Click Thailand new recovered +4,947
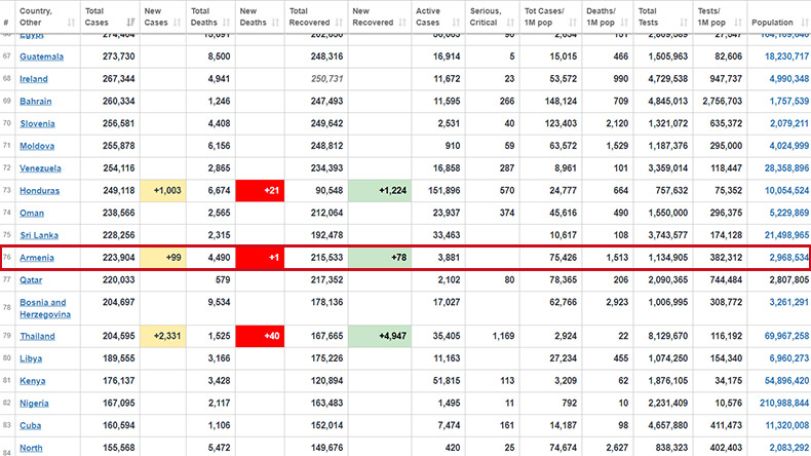This screenshot has width=811, height=456. coord(380,336)
